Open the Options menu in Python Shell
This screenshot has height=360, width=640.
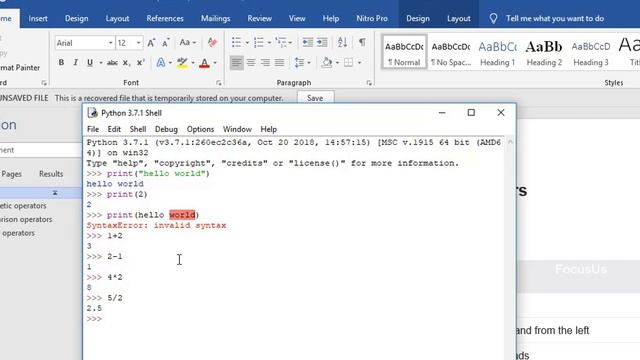pyautogui.click(x=200, y=129)
